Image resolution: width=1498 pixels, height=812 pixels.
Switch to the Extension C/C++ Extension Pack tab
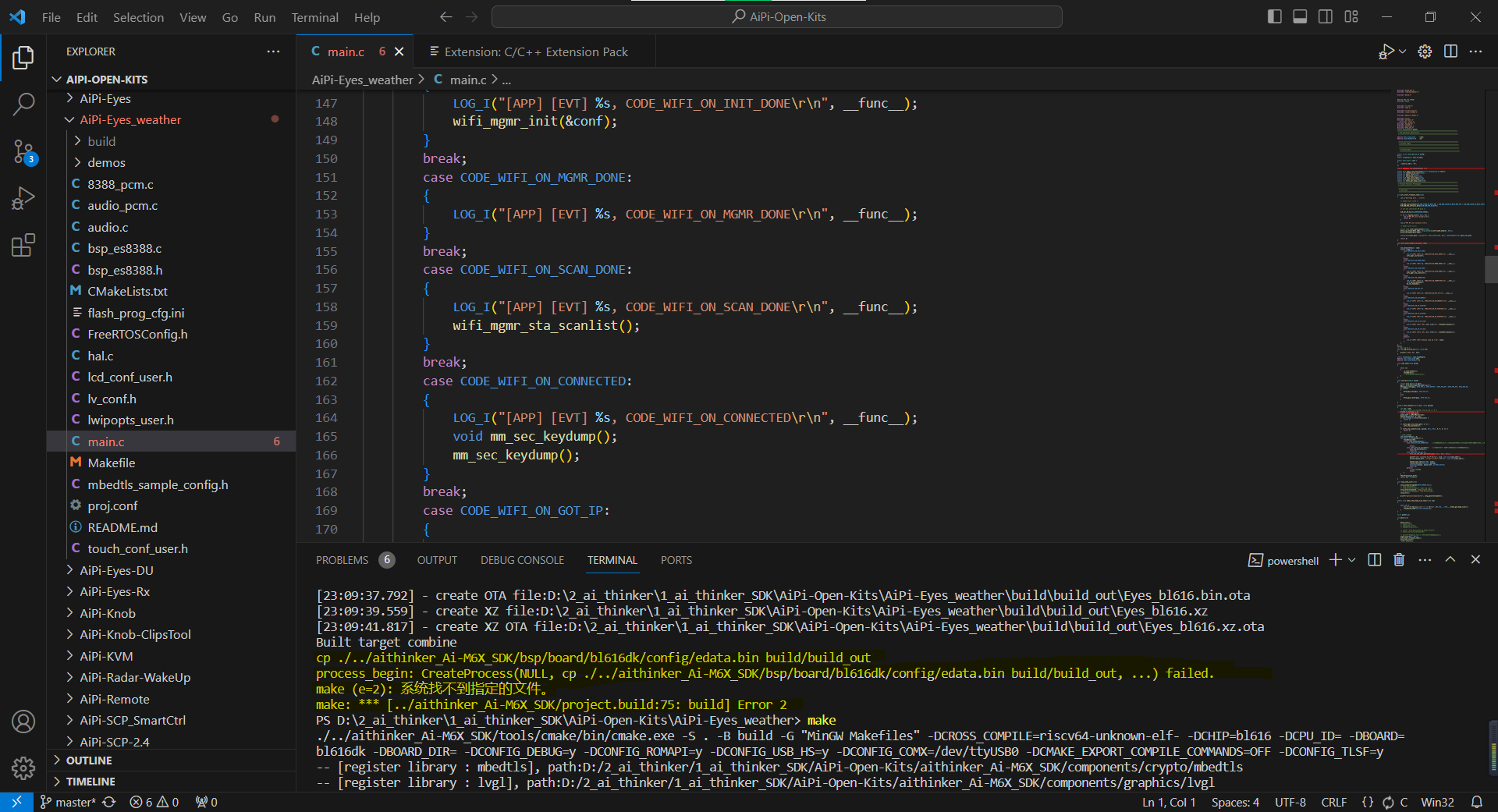pos(535,51)
